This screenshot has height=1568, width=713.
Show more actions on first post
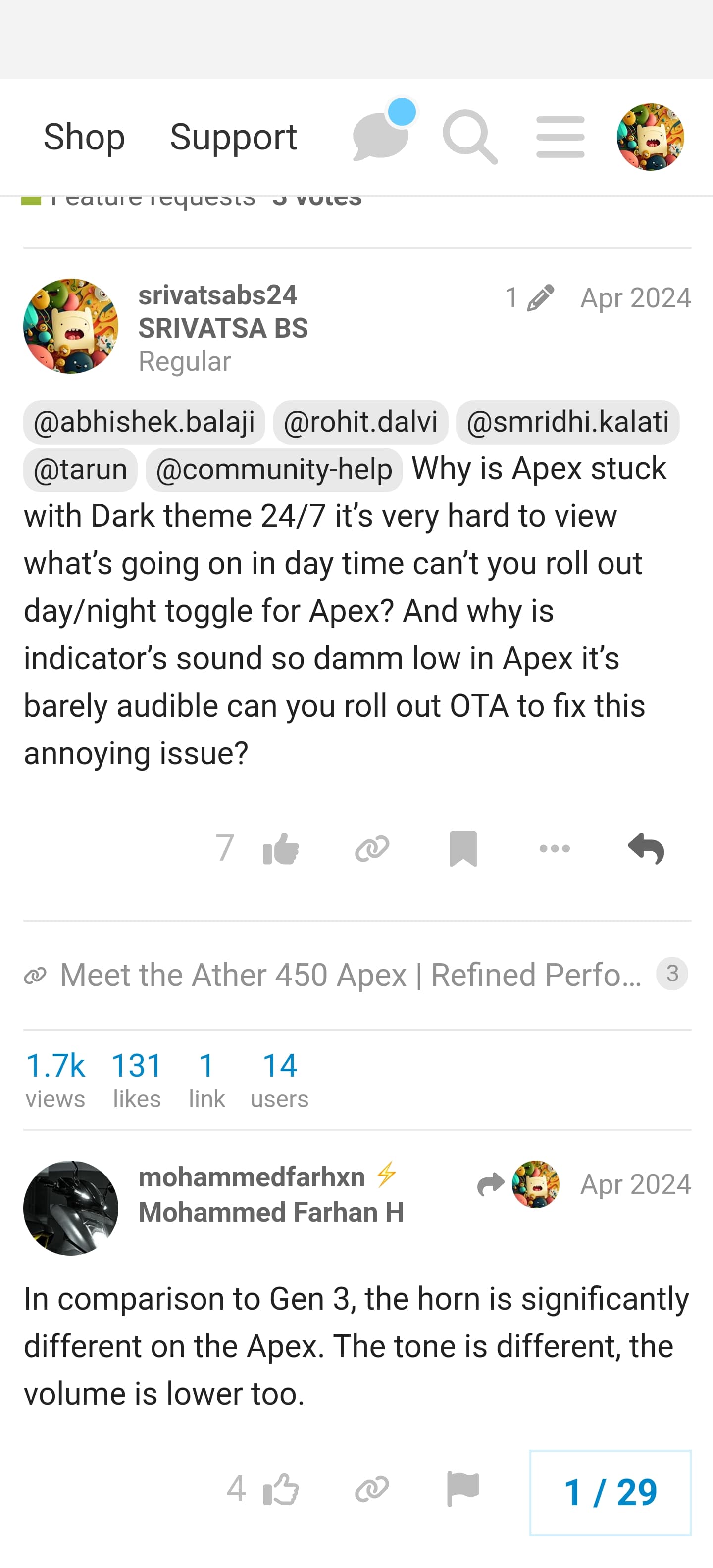click(555, 848)
